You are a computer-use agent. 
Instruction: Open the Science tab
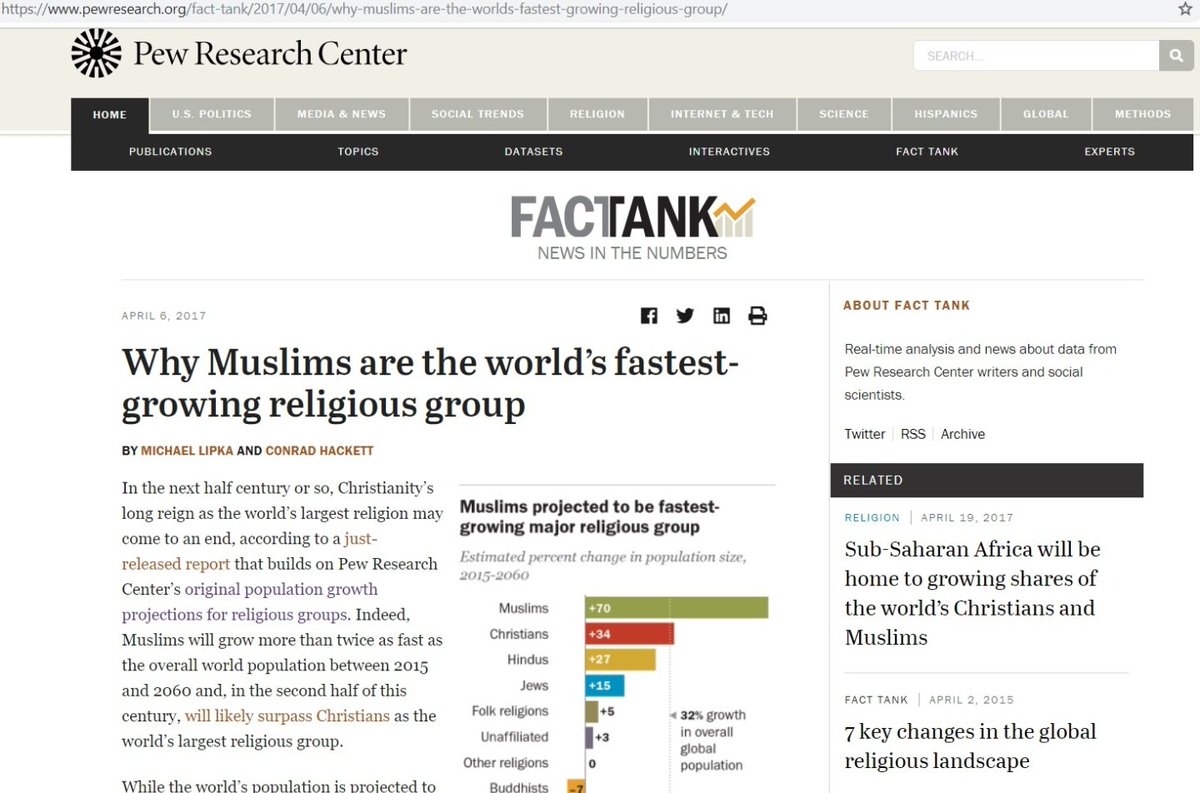pyautogui.click(x=844, y=114)
